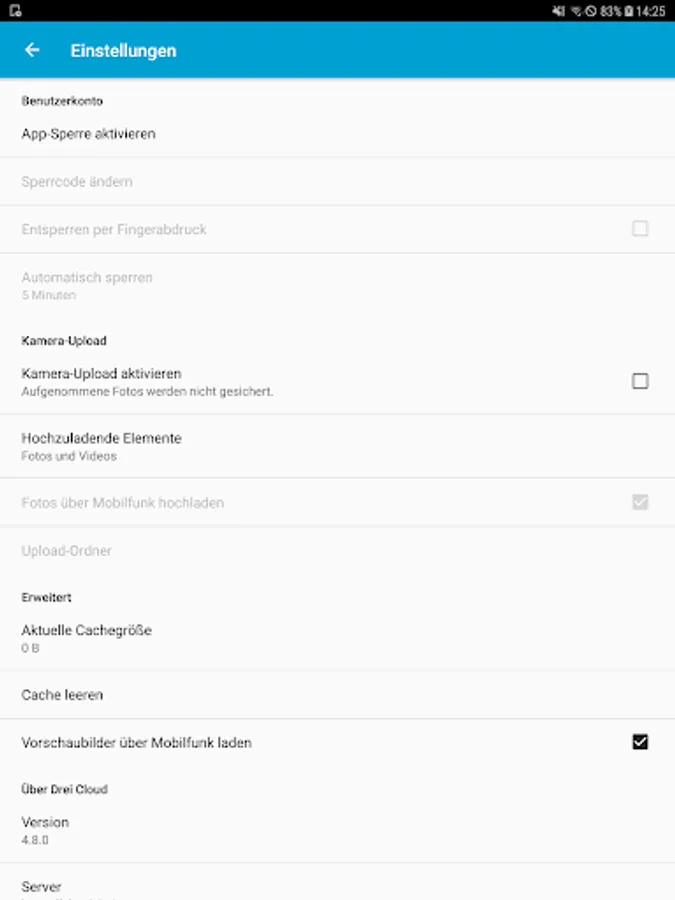Image resolution: width=675 pixels, height=900 pixels.
Task: Uncheck Vorschaubilder über Mobilfunk laden
Action: [x=640, y=742]
